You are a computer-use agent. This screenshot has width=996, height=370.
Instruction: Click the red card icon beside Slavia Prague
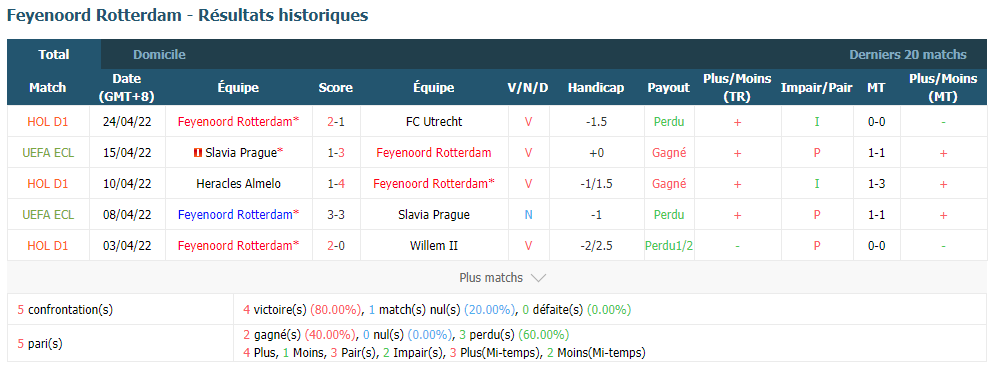click(198, 153)
